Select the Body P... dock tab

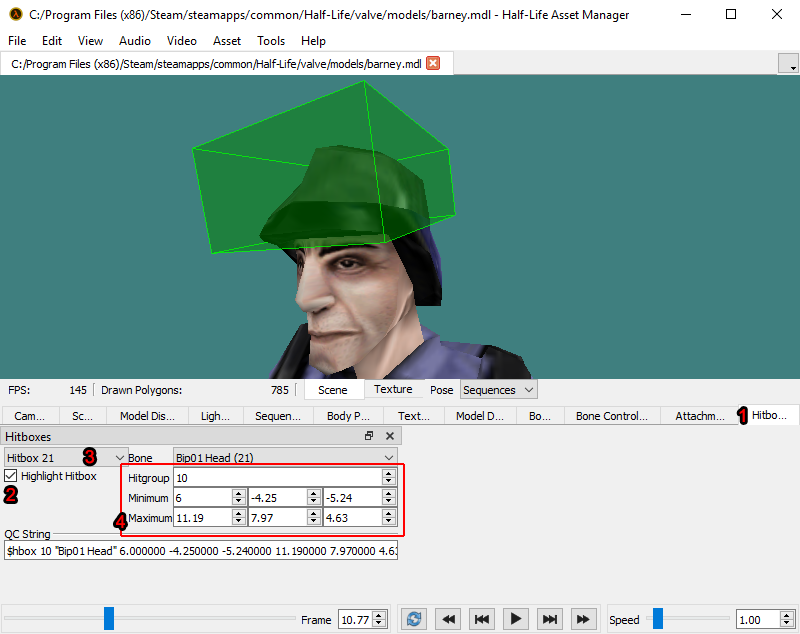point(348,416)
